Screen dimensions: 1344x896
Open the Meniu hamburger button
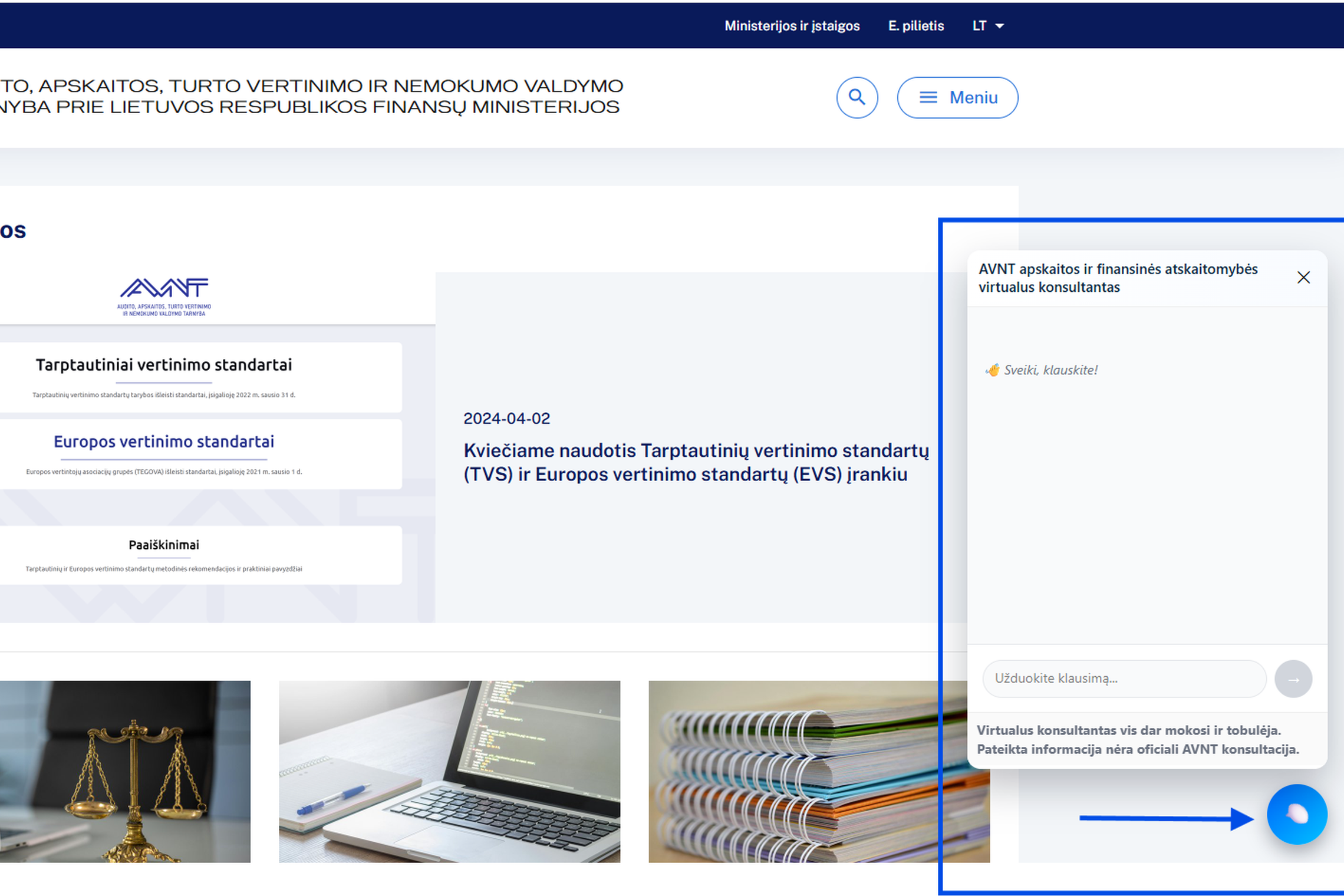(957, 97)
